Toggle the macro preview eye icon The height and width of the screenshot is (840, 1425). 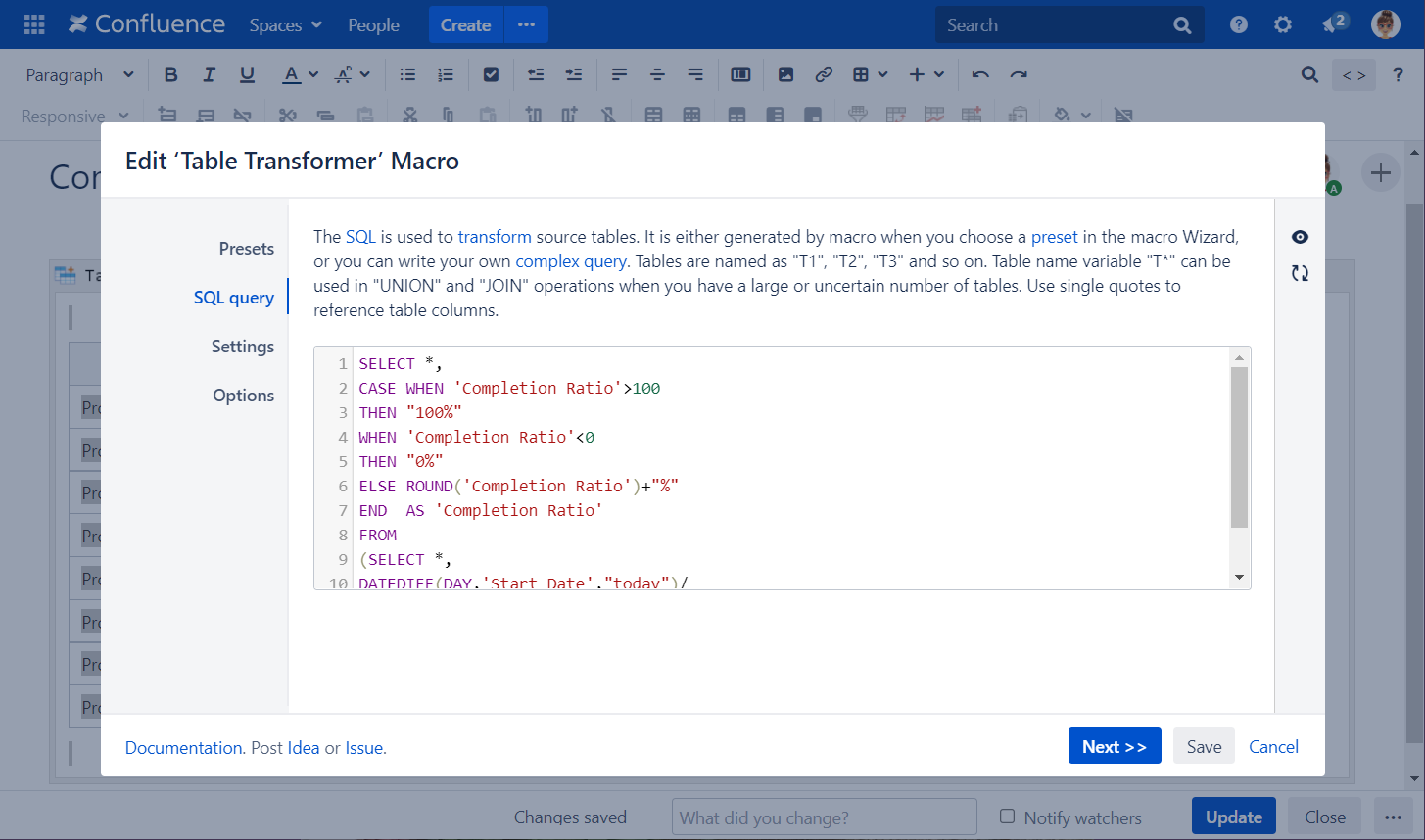[1300, 237]
